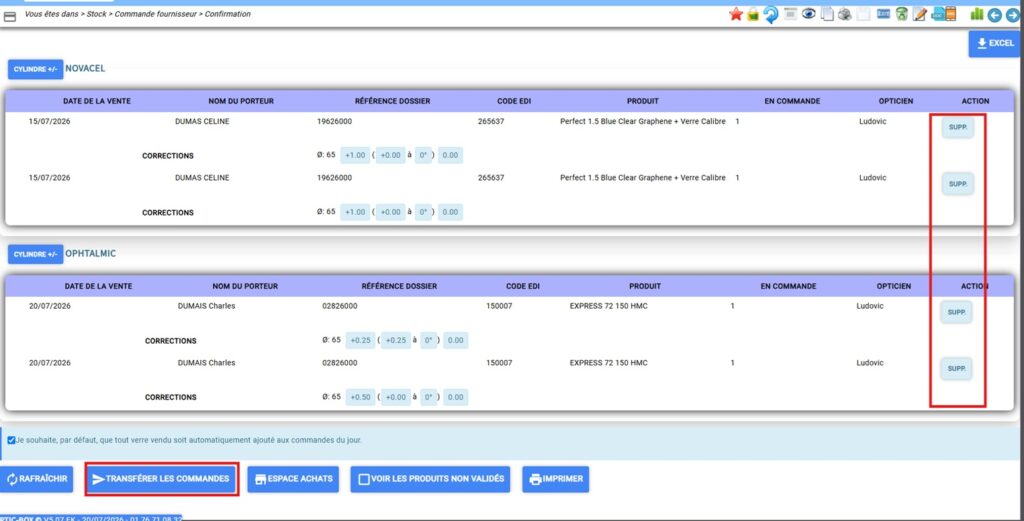1024x521 pixels.
Task: Click the copy pages icon
Action: 827,14
